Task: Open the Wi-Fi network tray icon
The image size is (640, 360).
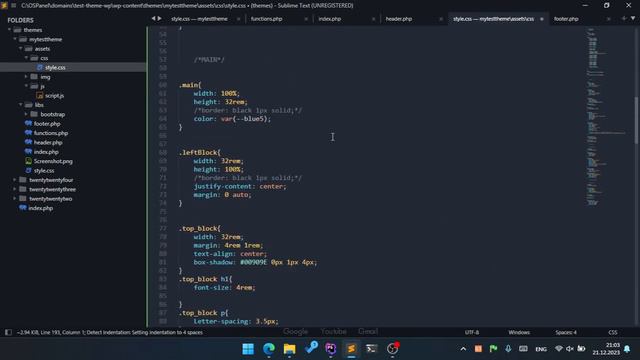Action: 559,349
